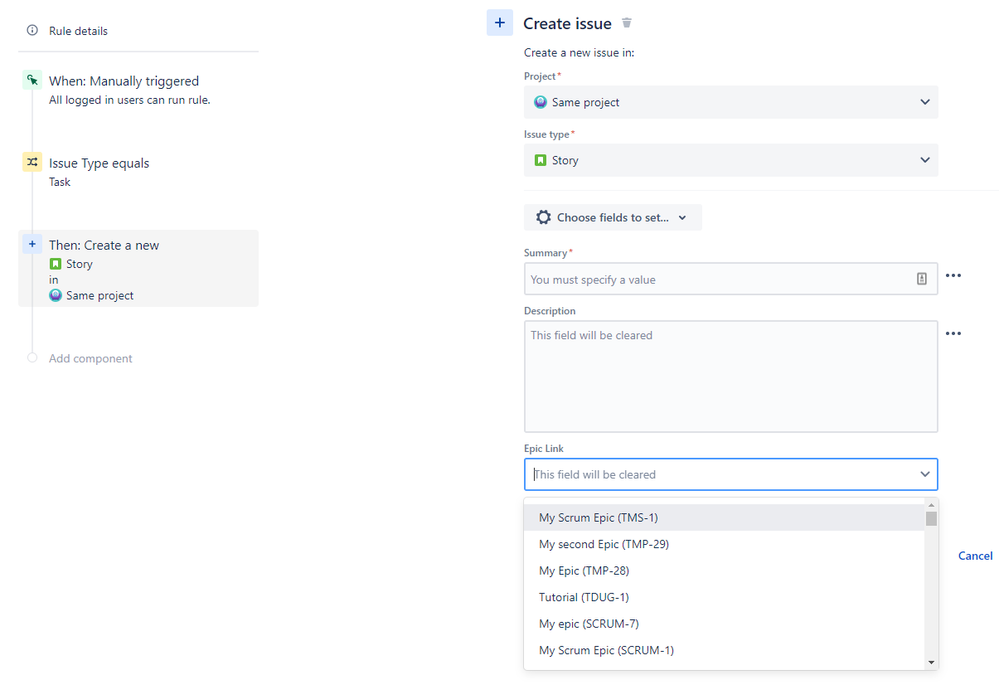This screenshot has height=700, width=999.
Task: Click the globe icon in the Project field
Action: click(541, 102)
